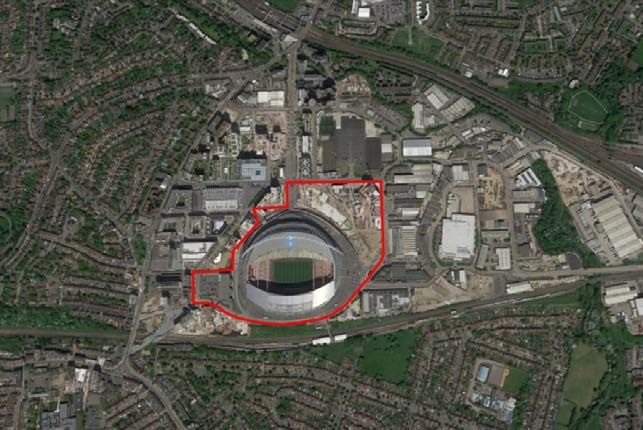
Task: Click the light green field at bottom right
Action: (582, 377)
